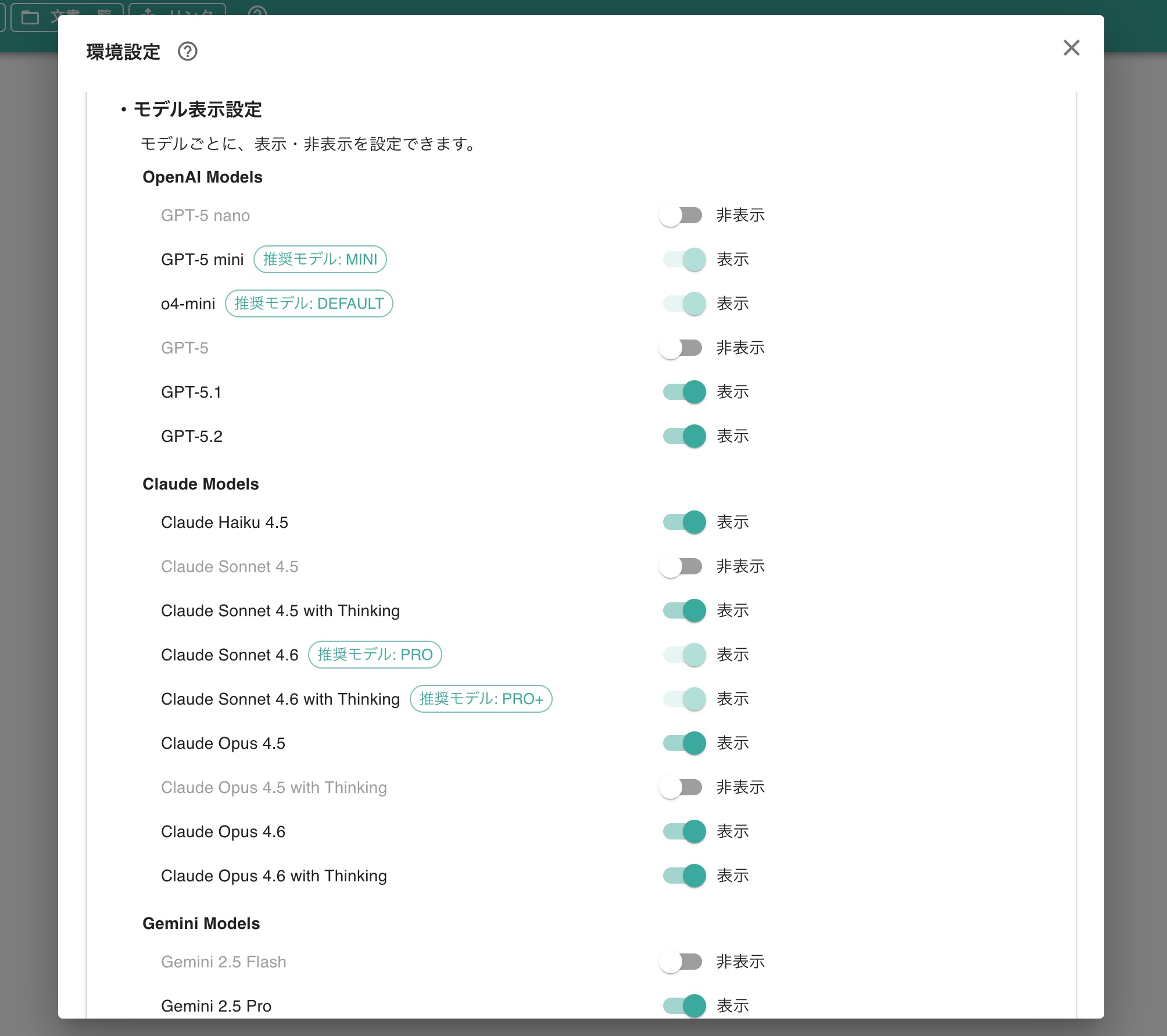Toggle the Claude Sonnet 4.6 switch
Viewport: 1167px width, 1036px height.
click(x=685, y=655)
